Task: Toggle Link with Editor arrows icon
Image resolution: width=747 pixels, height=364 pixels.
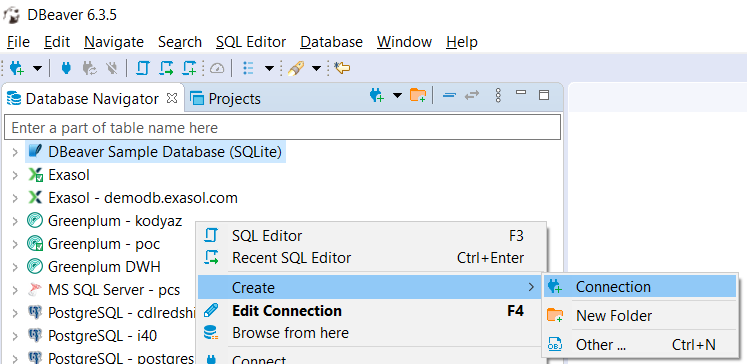Action: tap(472, 96)
